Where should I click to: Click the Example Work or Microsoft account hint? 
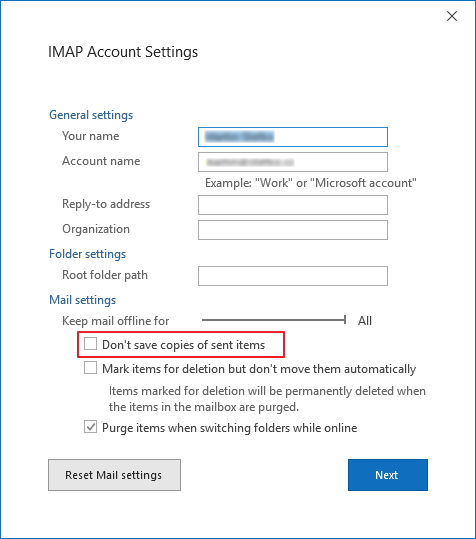click(311, 183)
